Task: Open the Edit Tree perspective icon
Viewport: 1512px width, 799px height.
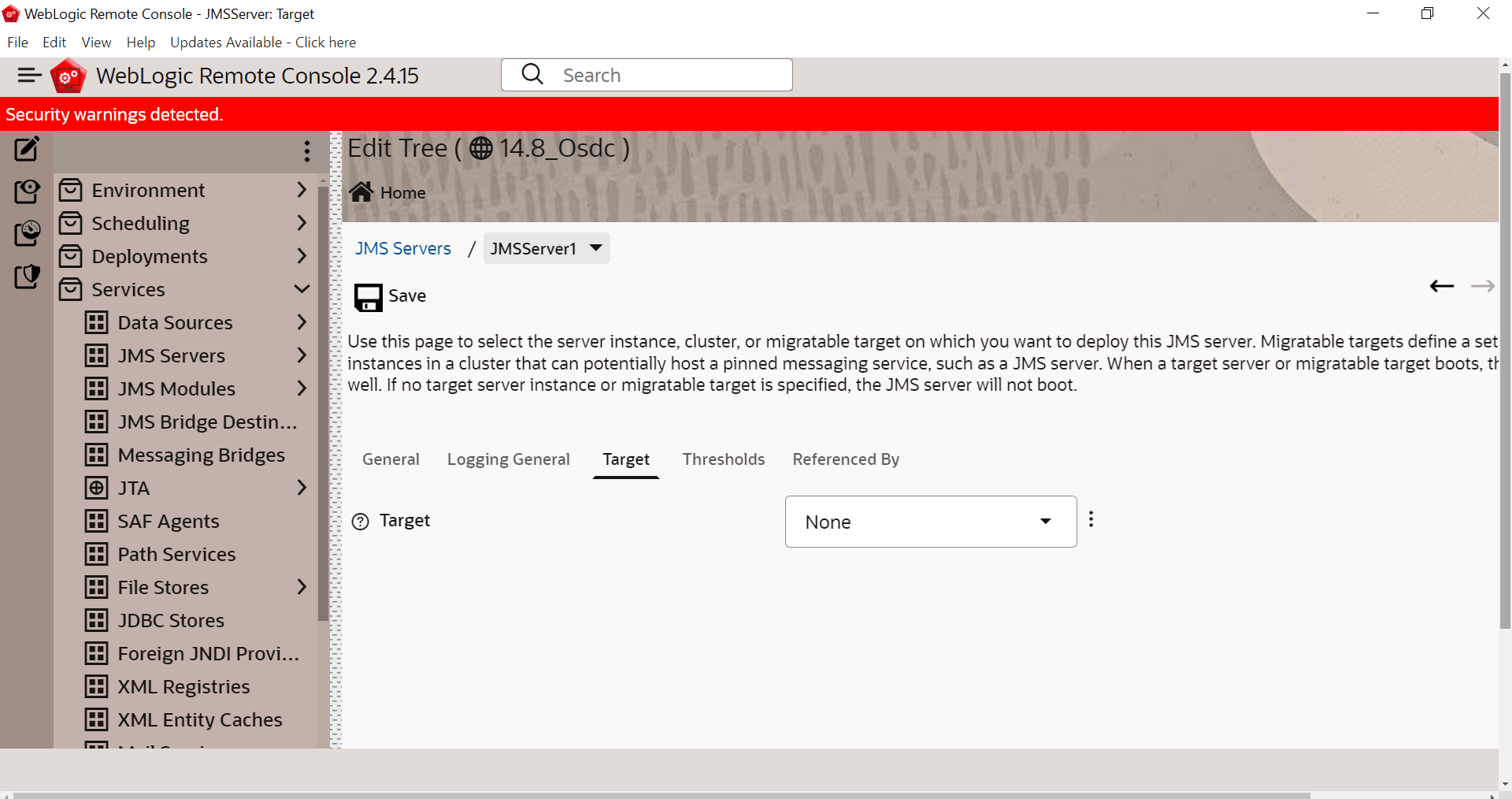Action: coord(27,148)
